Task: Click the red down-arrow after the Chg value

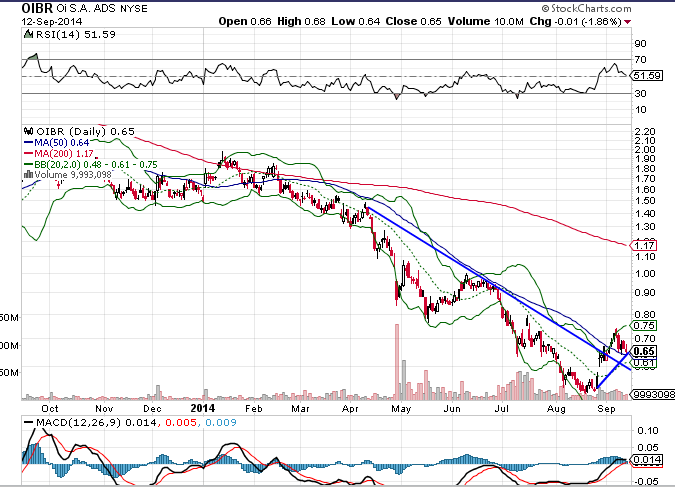Action: click(x=628, y=22)
